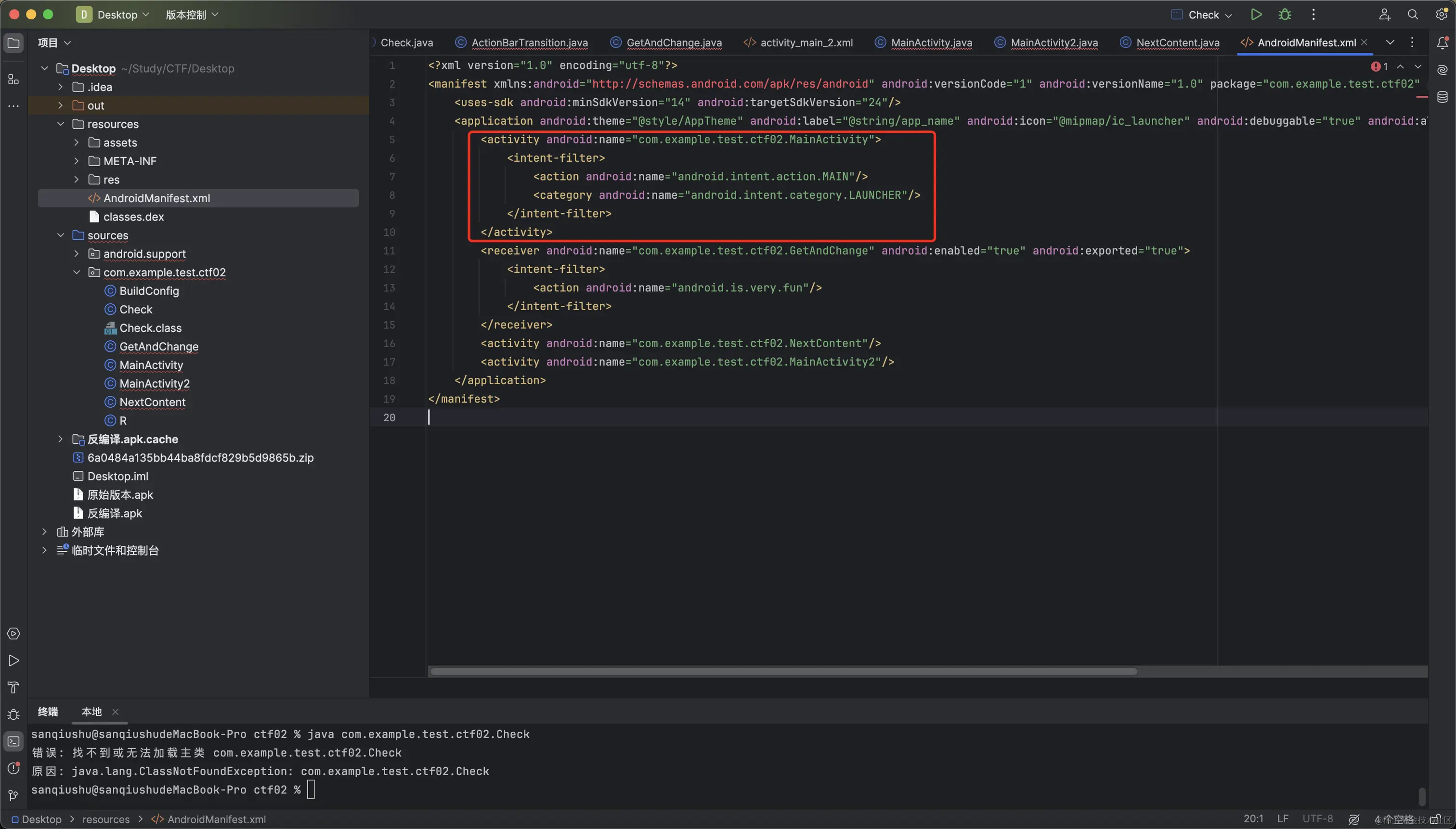Open the Notifications bell icon
Image resolution: width=1456 pixels, height=829 pixels.
tap(1442, 43)
